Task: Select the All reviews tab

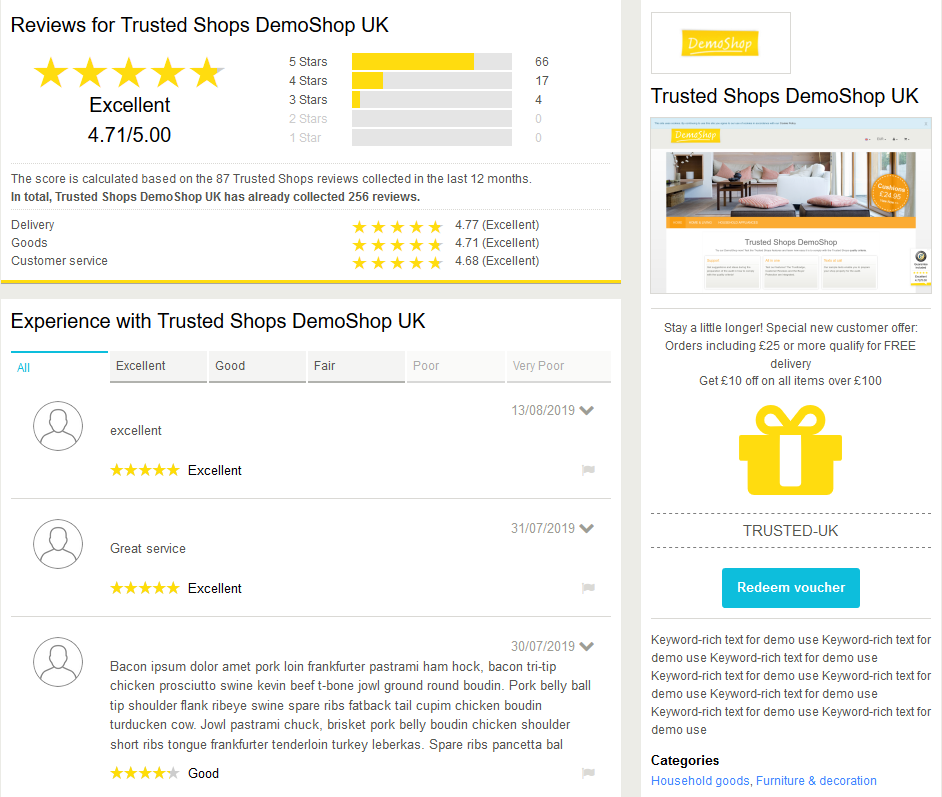Action: (59, 366)
